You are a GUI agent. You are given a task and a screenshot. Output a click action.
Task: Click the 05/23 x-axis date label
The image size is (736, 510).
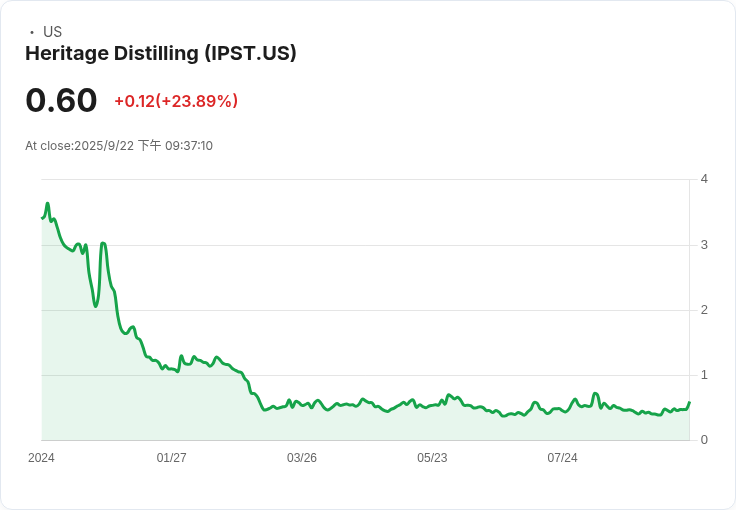pyautogui.click(x=432, y=458)
